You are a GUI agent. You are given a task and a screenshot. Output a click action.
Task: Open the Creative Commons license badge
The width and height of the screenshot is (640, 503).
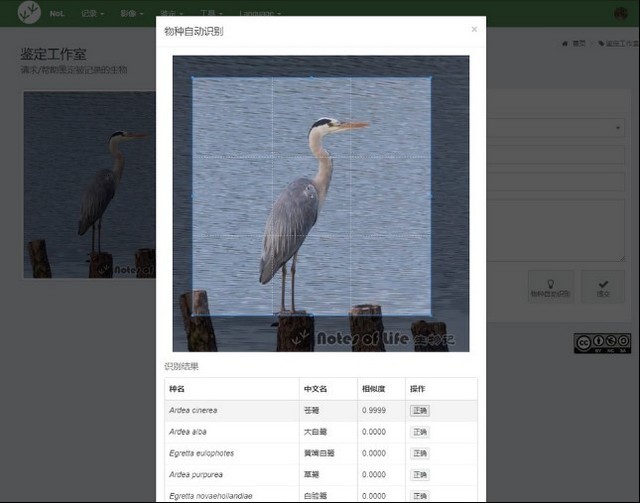point(602,343)
